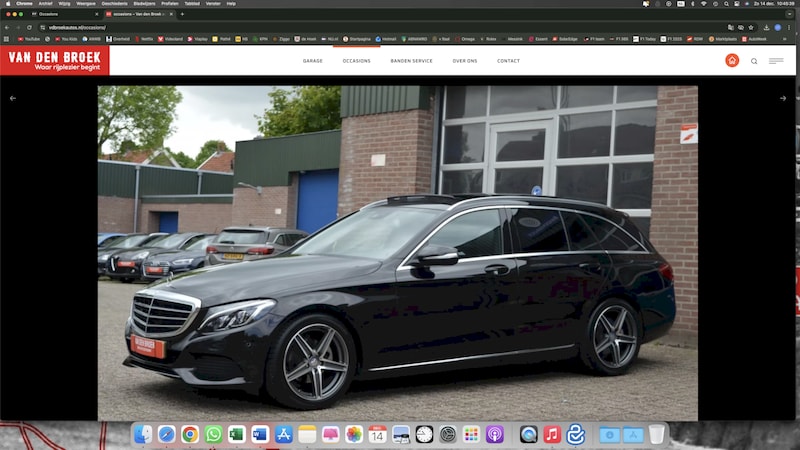This screenshot has width=800, height=450.
Task: Open the App Store in the Dock
Action: (x=284, y=434)
